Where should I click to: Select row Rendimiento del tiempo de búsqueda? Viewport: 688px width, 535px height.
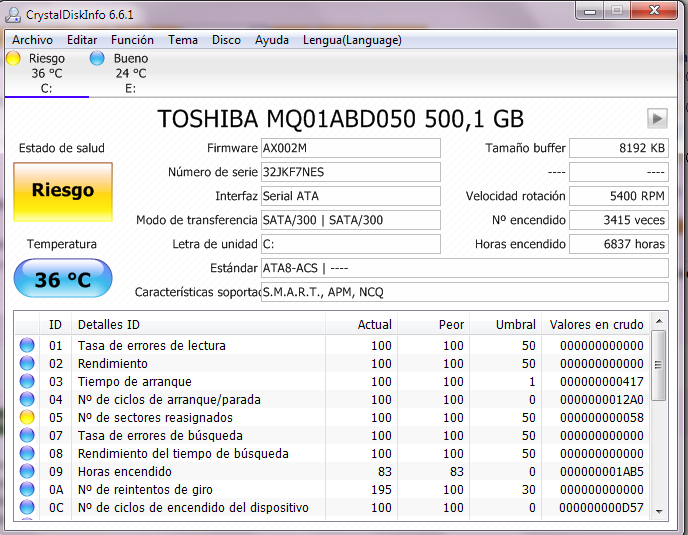332,453
